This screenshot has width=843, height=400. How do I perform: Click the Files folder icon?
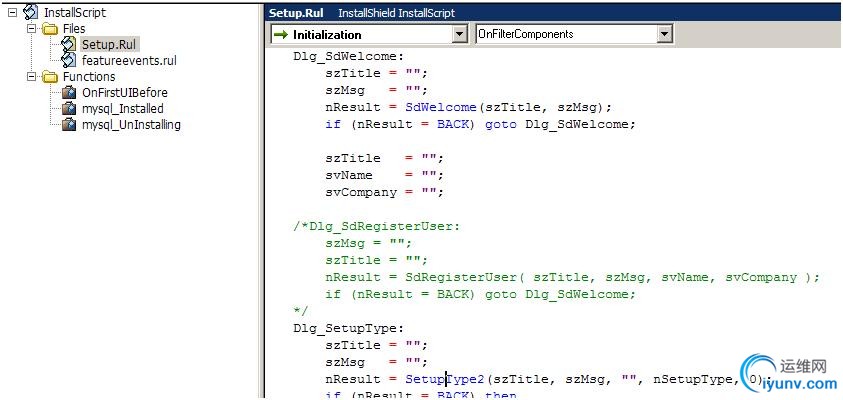coord(50,28)
